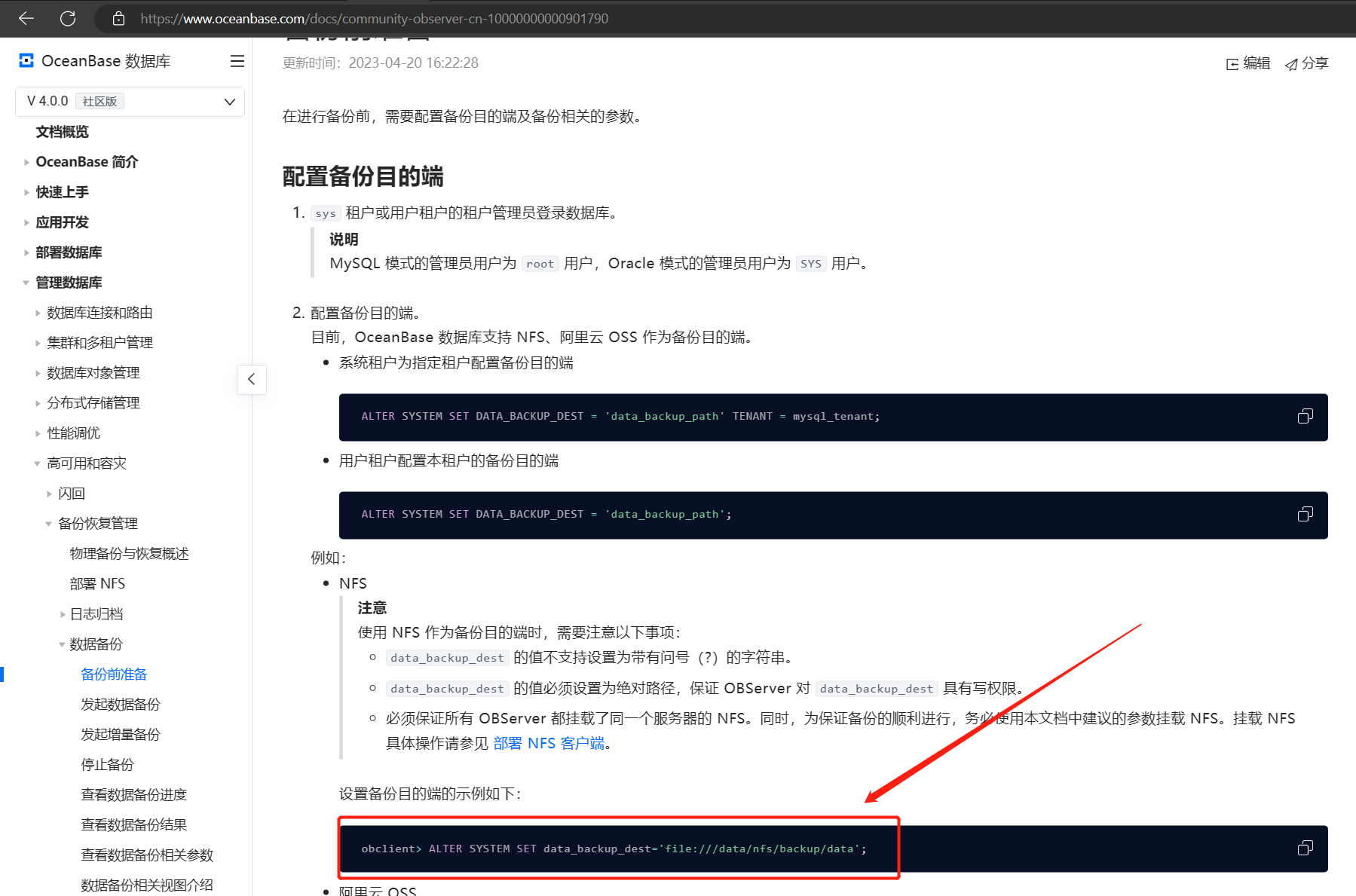1356x896 pixels.
Task: Open the V 4.0.0 version dropdown
Action: [x=130, y=102]
